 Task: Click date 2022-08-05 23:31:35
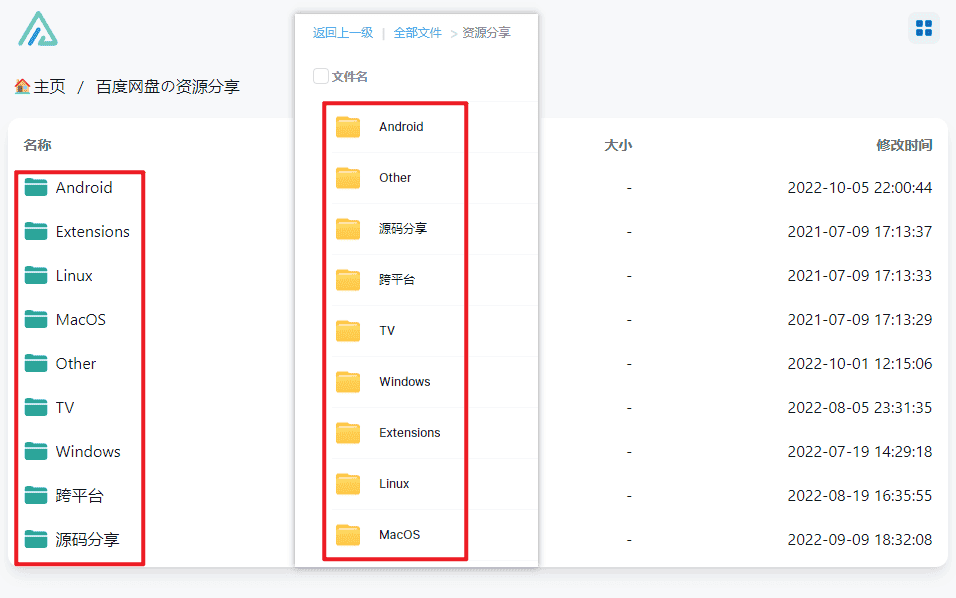tap(860, 407)
